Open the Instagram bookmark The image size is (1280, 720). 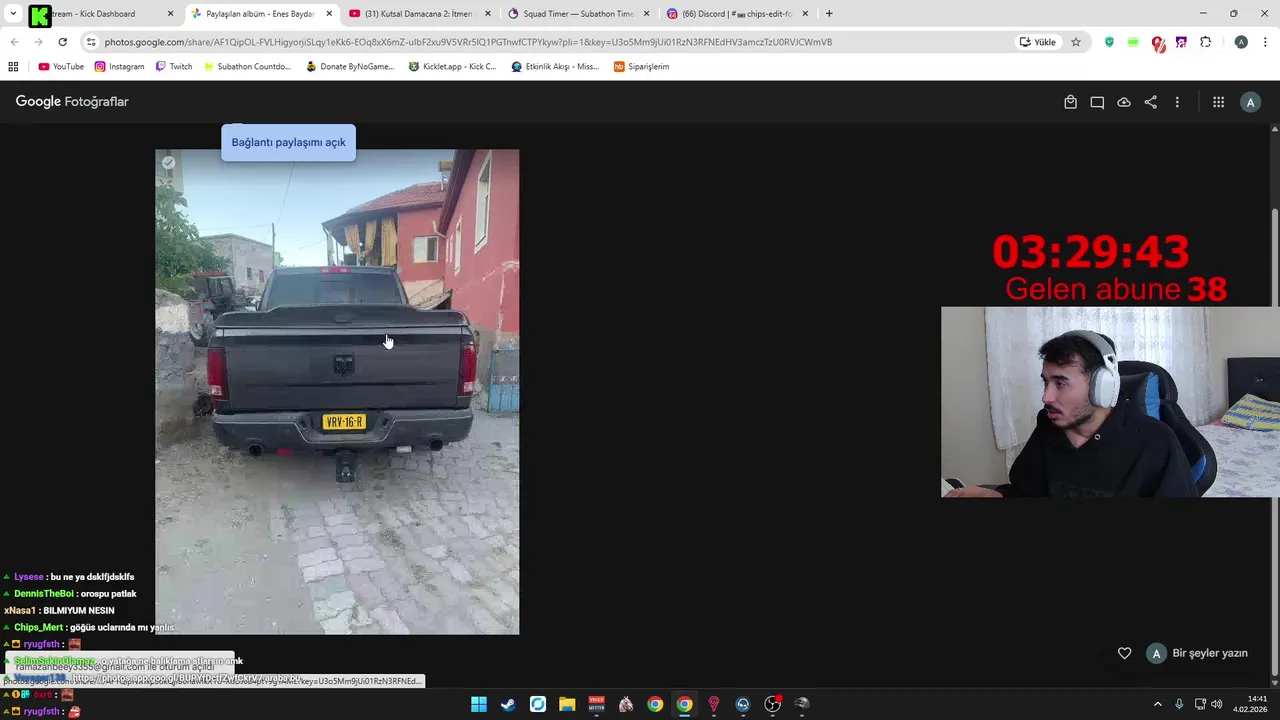pyautogui.click(x=119, y=67)
